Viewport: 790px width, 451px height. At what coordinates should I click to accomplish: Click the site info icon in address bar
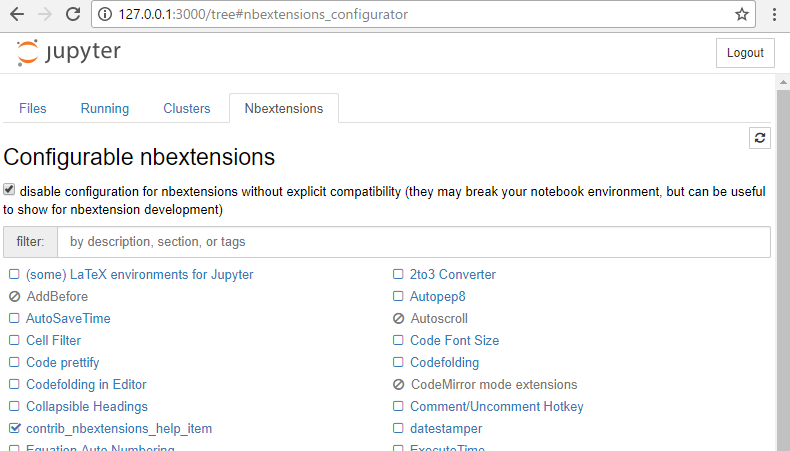[105, 15]
